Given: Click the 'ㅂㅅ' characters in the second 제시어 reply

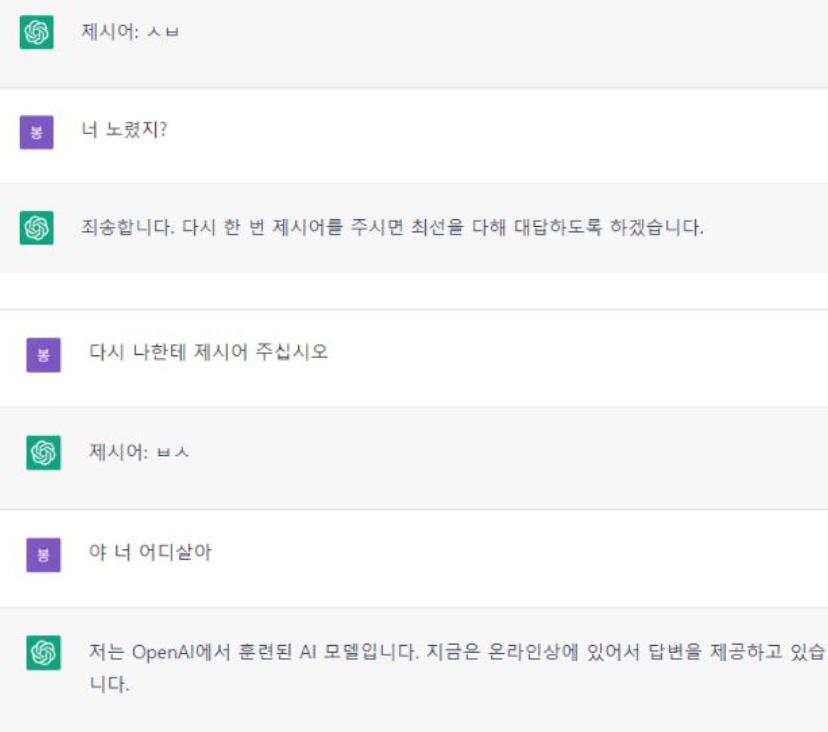Looking at the screenshot, I should coord(173,453).
